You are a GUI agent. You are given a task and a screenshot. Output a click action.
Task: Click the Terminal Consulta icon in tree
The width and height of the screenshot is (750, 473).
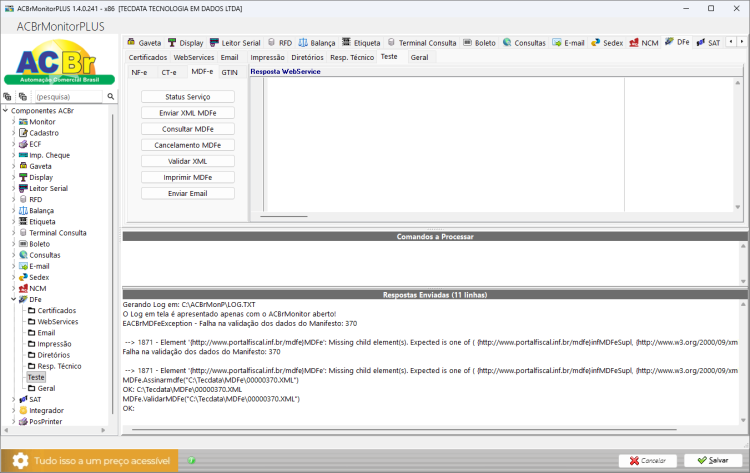(x=23, y=232)
